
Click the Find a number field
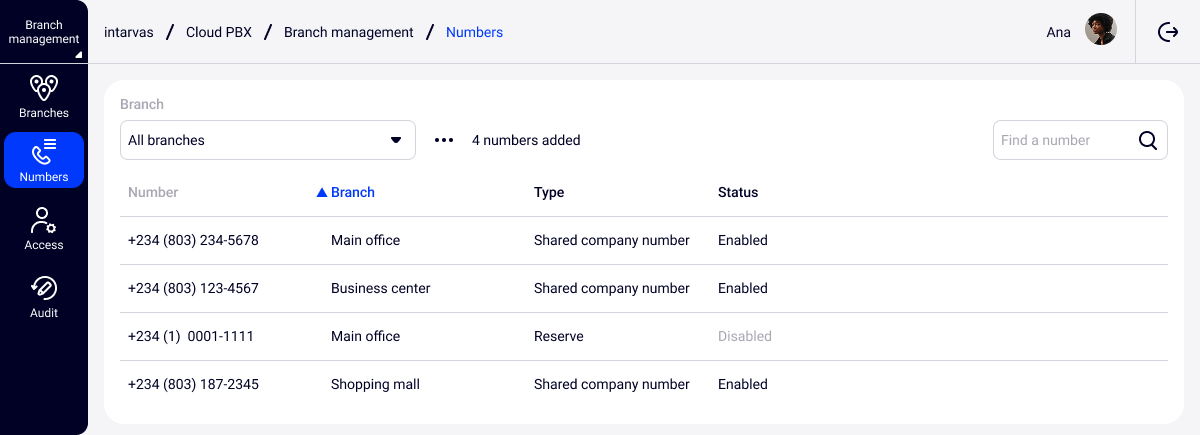coord(1062,141)
